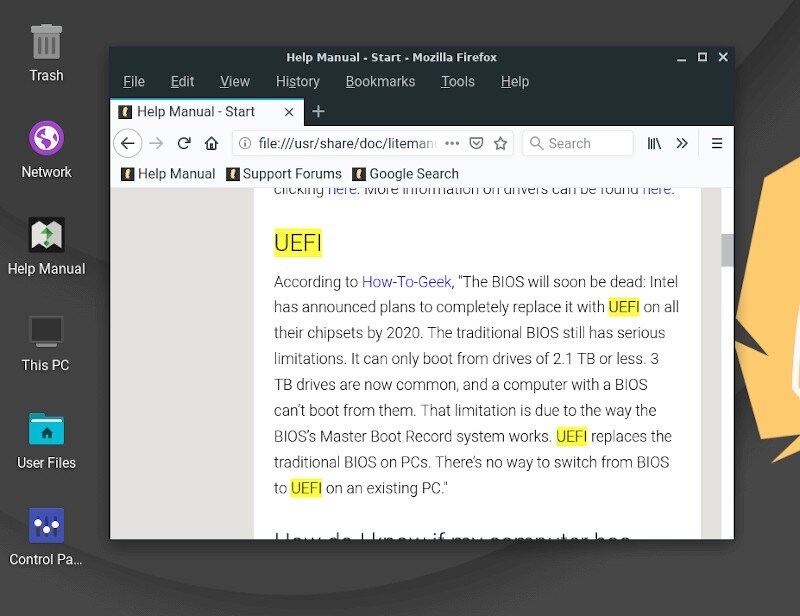Click the vertical scrollbar thumb
The width and height of the screenshot is (800, 616).
coord(727,250)
